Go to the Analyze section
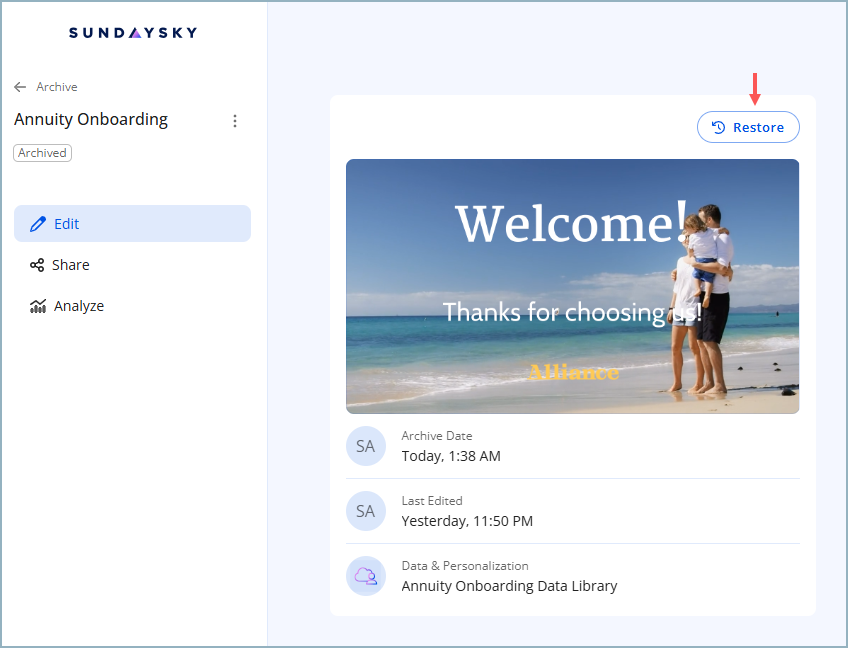This screenshot has height=648, width=848. [132, 306]
